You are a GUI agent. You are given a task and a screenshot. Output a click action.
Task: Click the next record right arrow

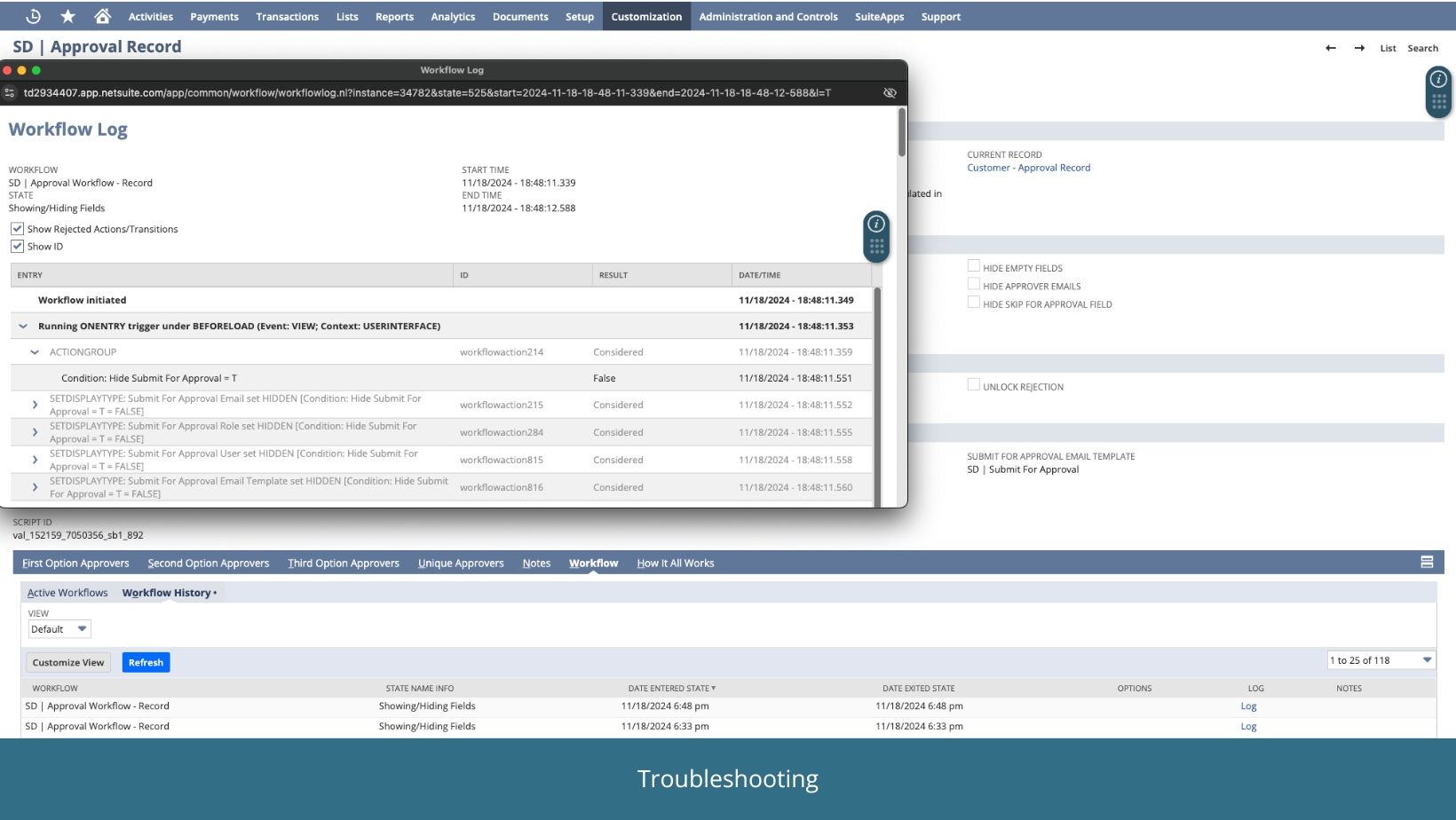point(1359,48)
